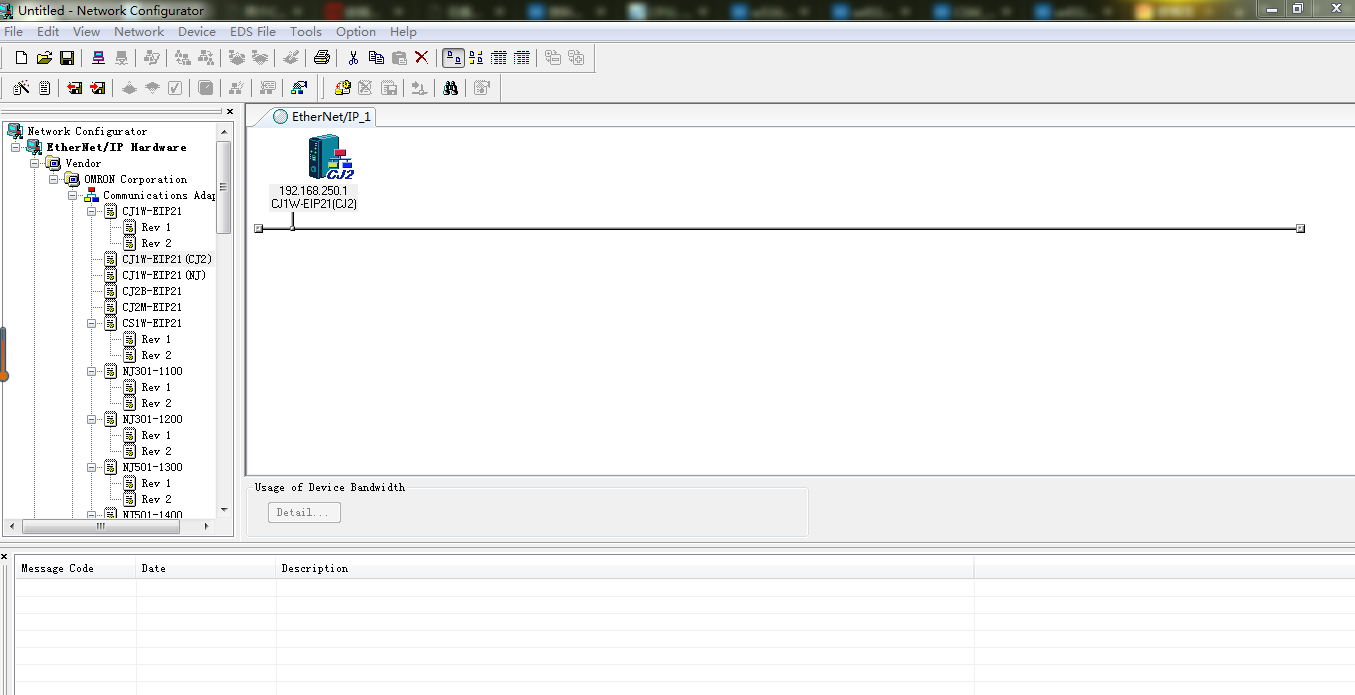Image resolution: width=1355 pixels, height=695 pixels.
Task: Enable the detailed list view mode
Action: (x=521, y=58)
